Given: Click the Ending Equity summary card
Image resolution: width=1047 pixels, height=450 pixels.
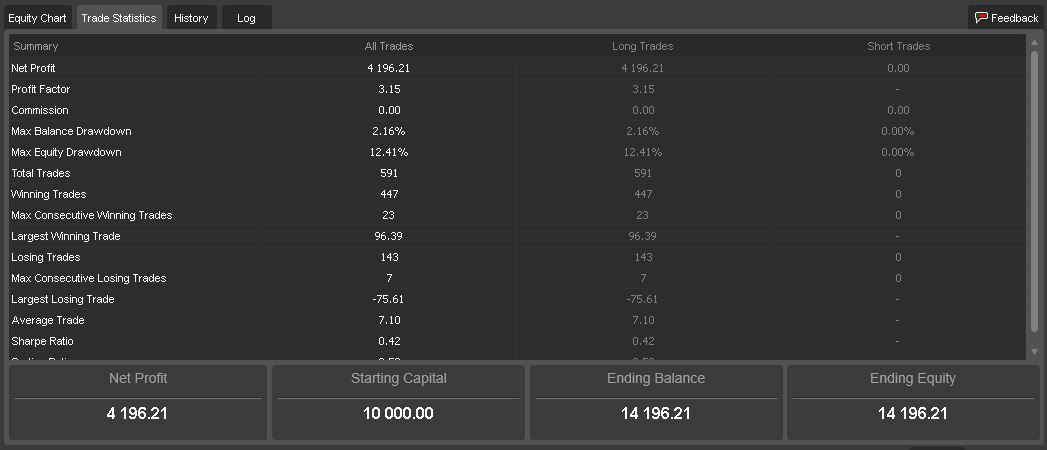Looking at the screenshot, I should (913, 402).
